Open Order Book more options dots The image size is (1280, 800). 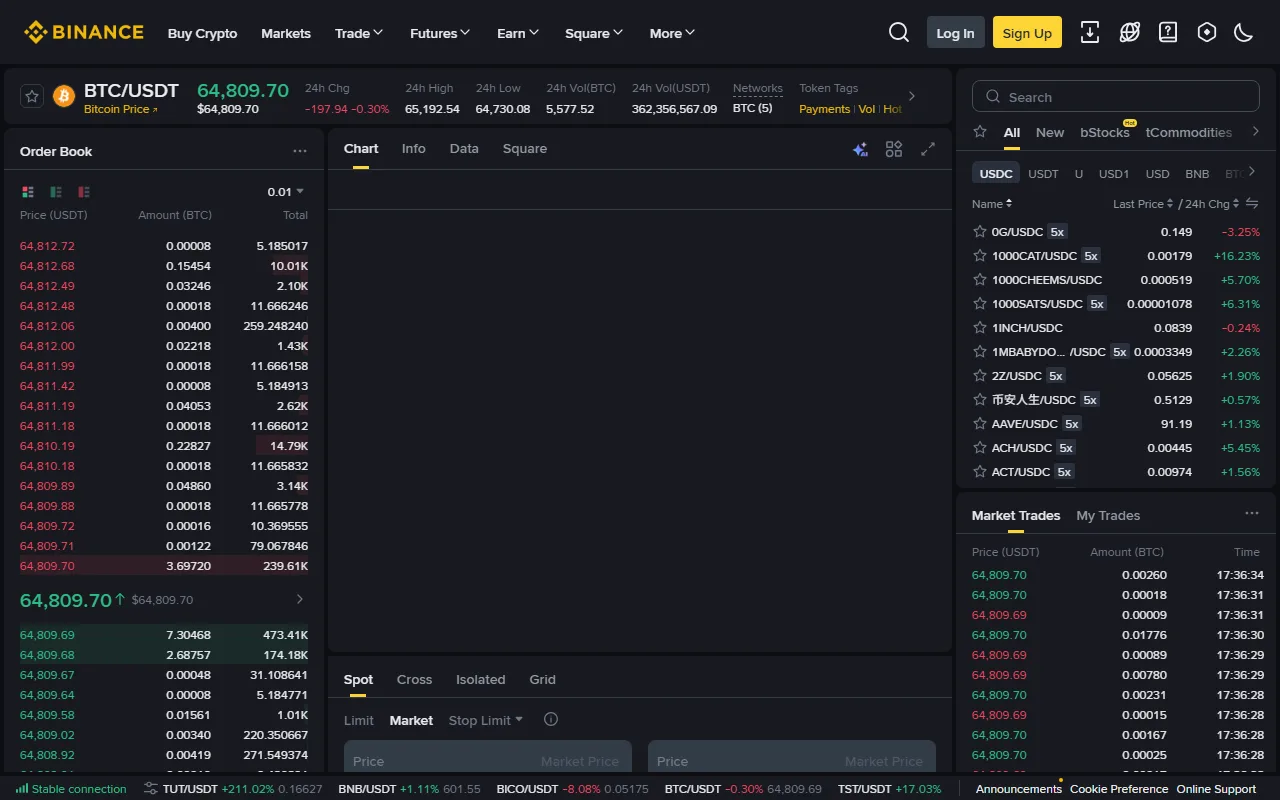point(300,151)
